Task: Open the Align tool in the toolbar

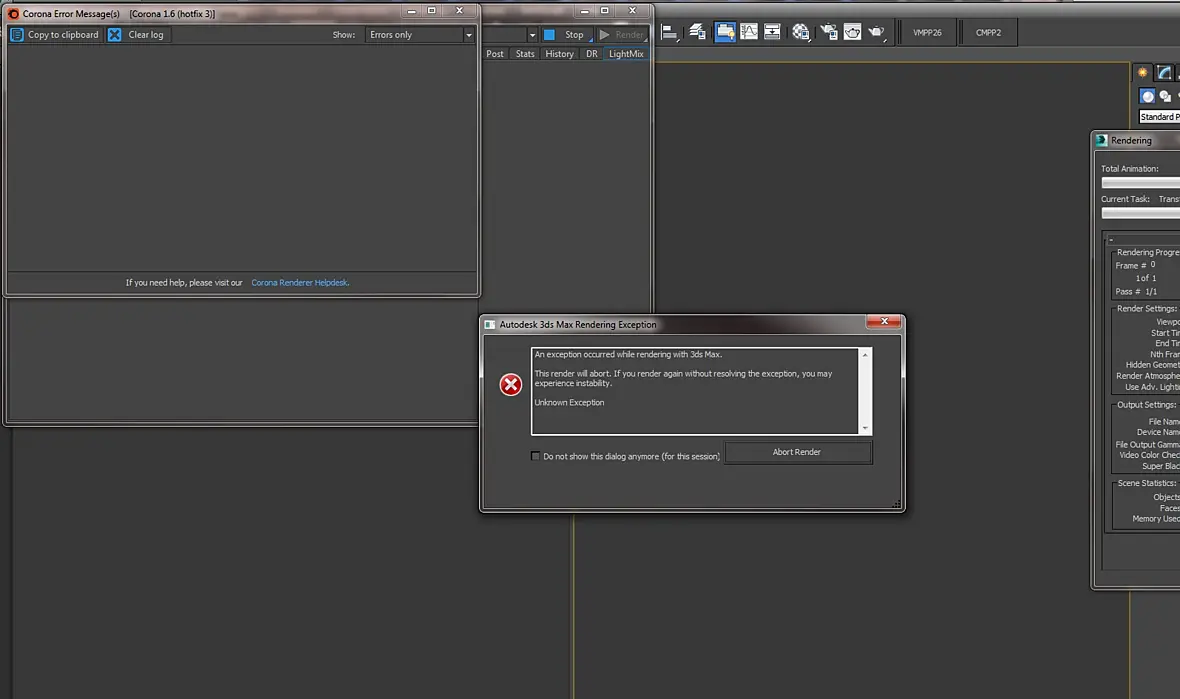Action: coord(669,32)
